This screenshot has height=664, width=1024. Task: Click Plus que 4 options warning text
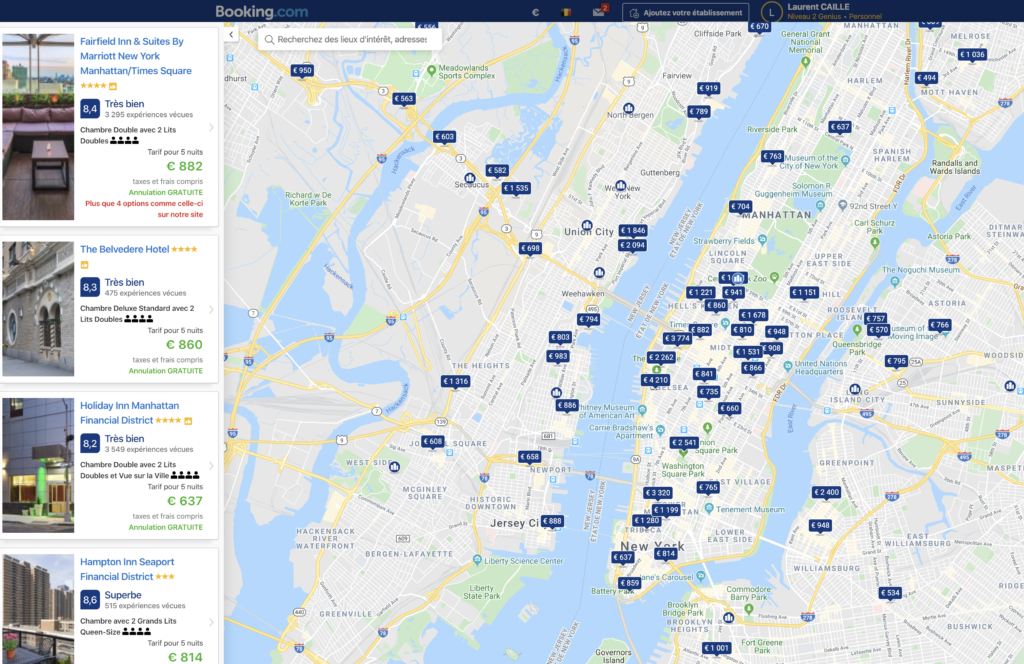point(144,209)
